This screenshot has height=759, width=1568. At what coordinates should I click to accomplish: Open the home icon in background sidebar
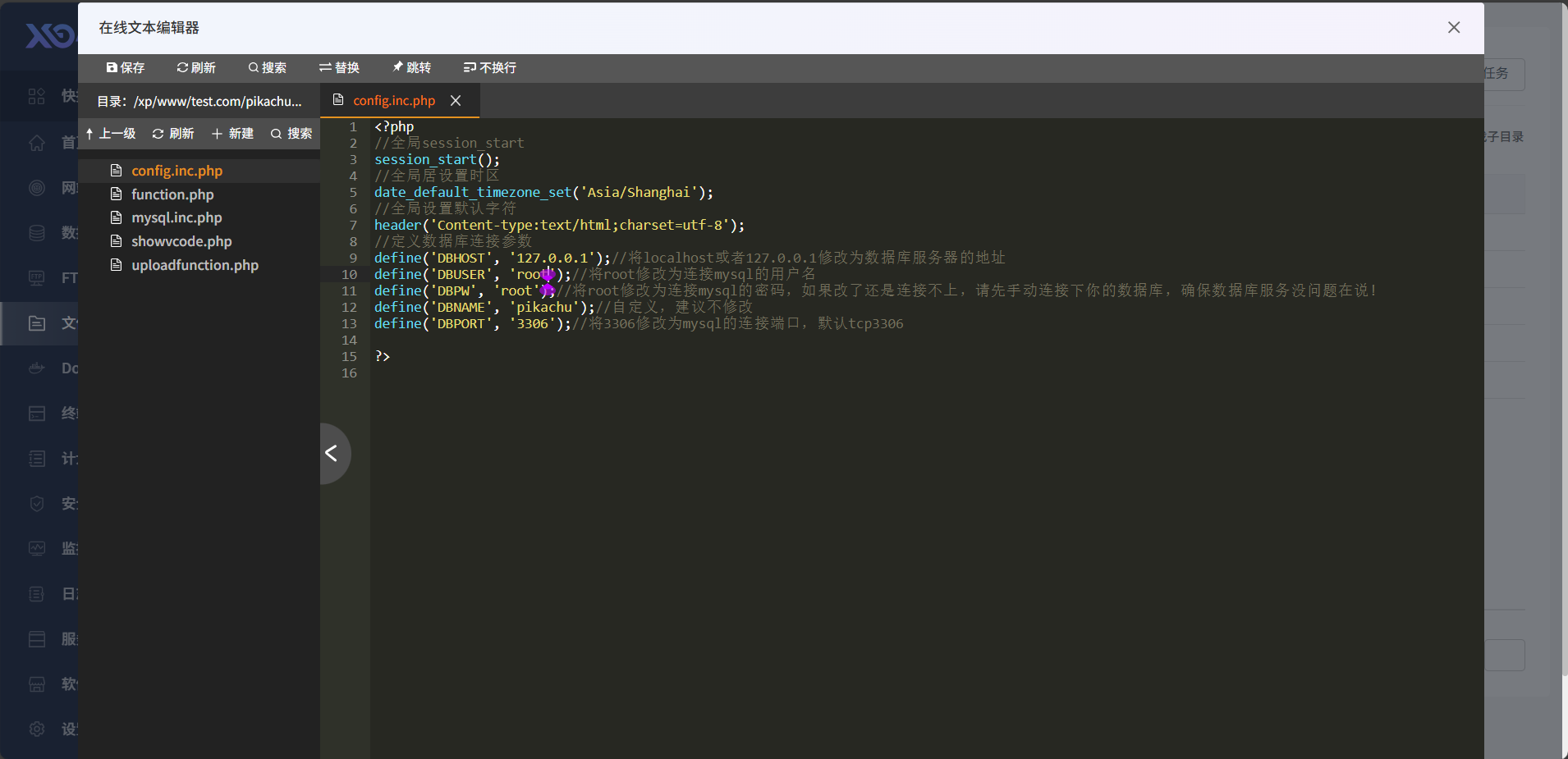point(37,143)
